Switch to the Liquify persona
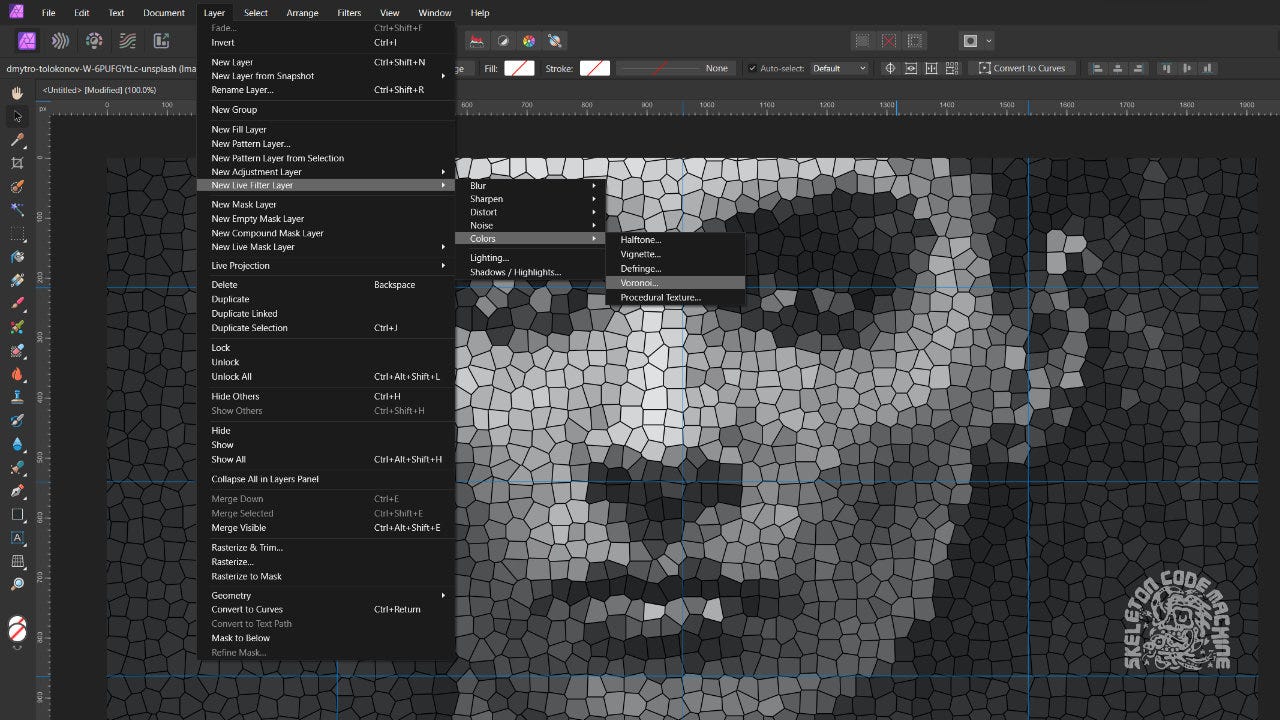 tap(61, 41)
